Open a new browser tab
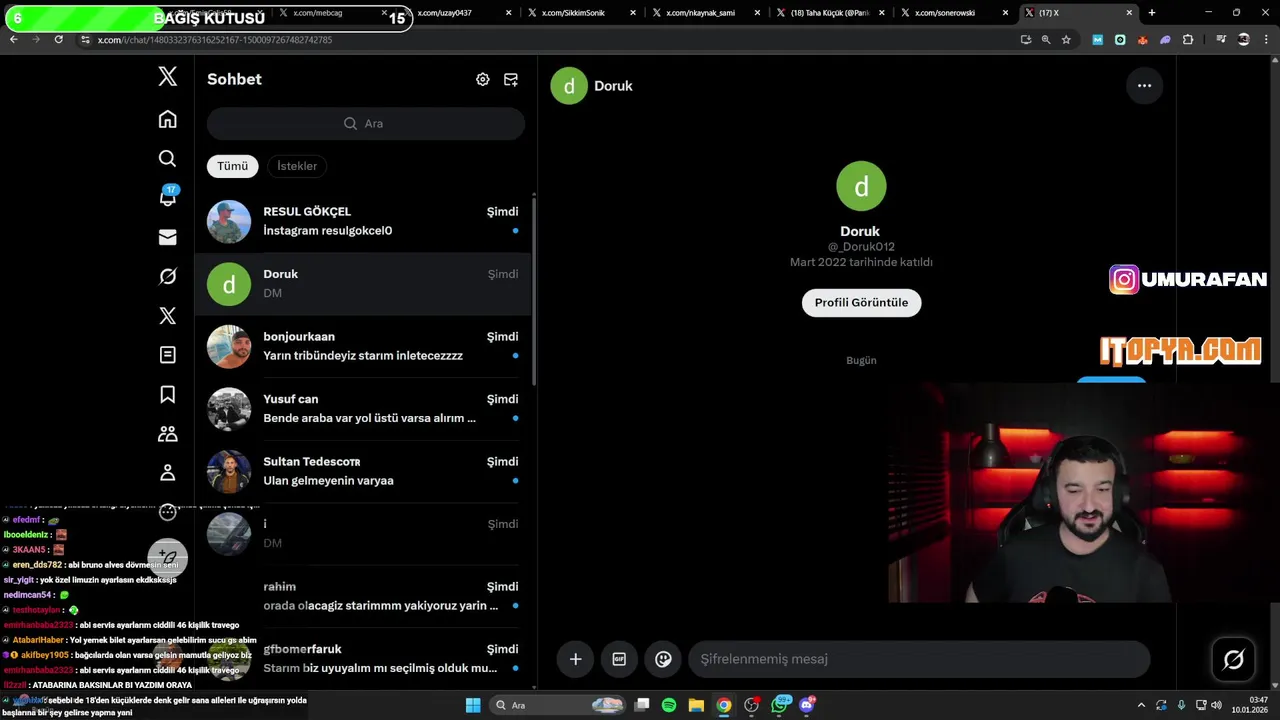The image size is (1280, 720). [x=1152, y=13]
